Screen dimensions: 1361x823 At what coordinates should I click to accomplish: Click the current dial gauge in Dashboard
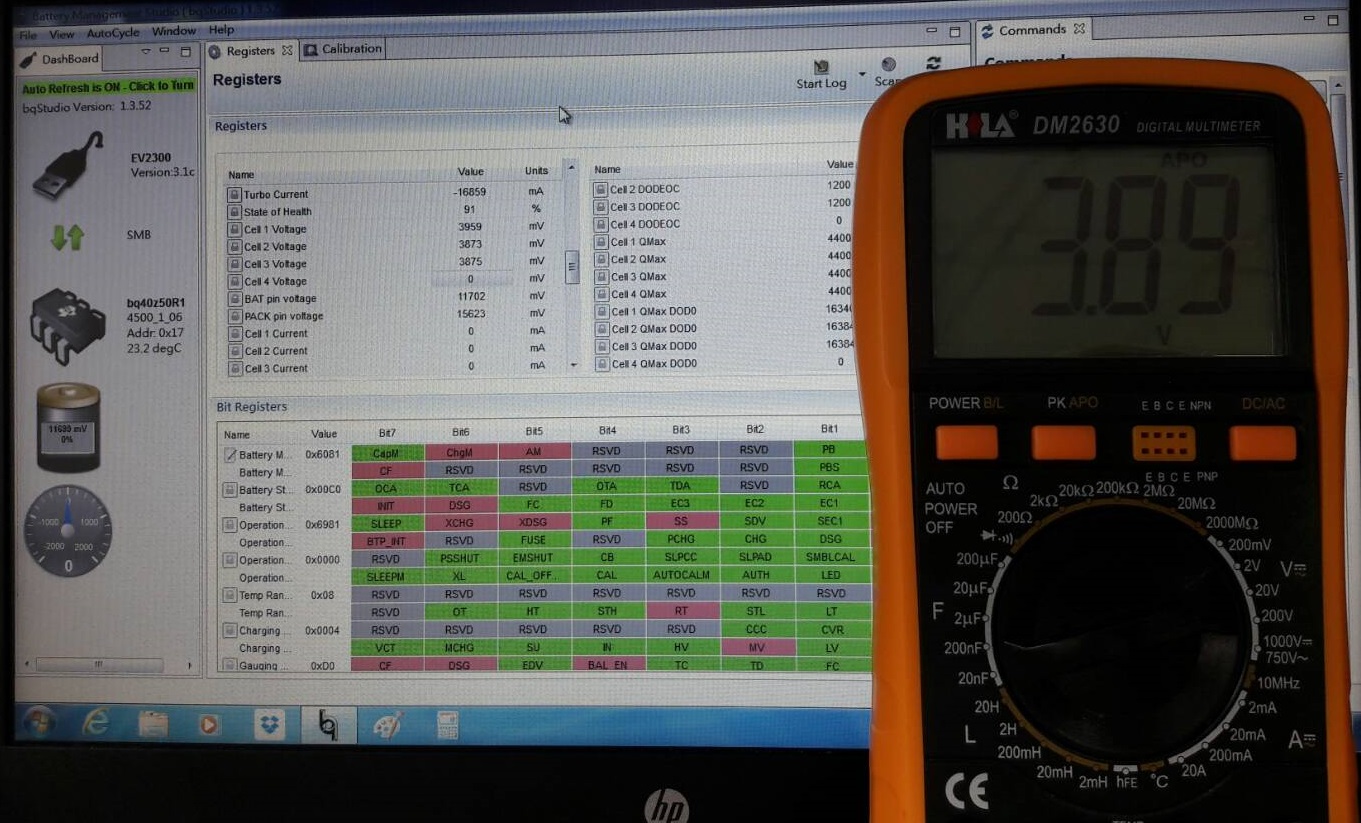click(68, 531)
